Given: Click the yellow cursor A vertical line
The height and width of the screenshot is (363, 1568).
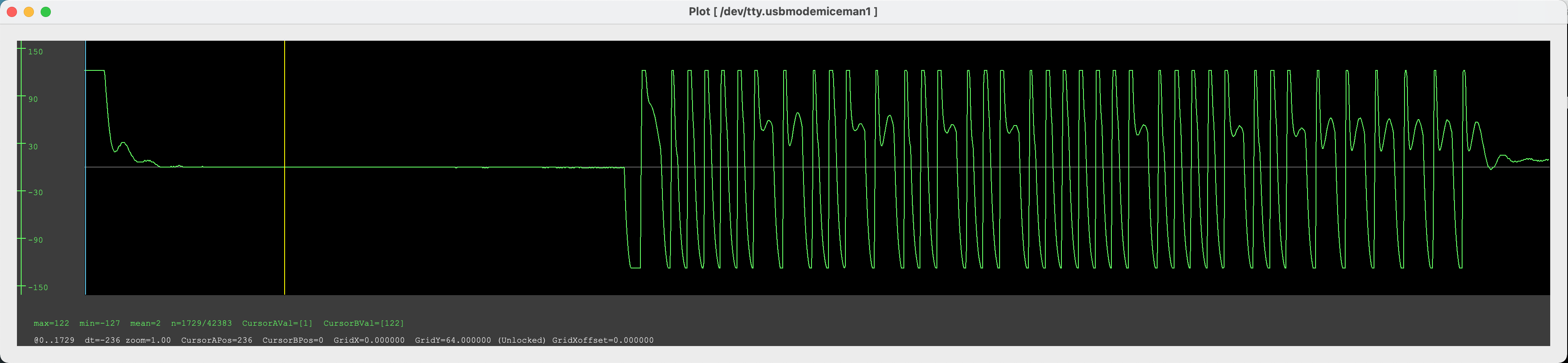Looking at the screenshot, I should pos(284,168).
